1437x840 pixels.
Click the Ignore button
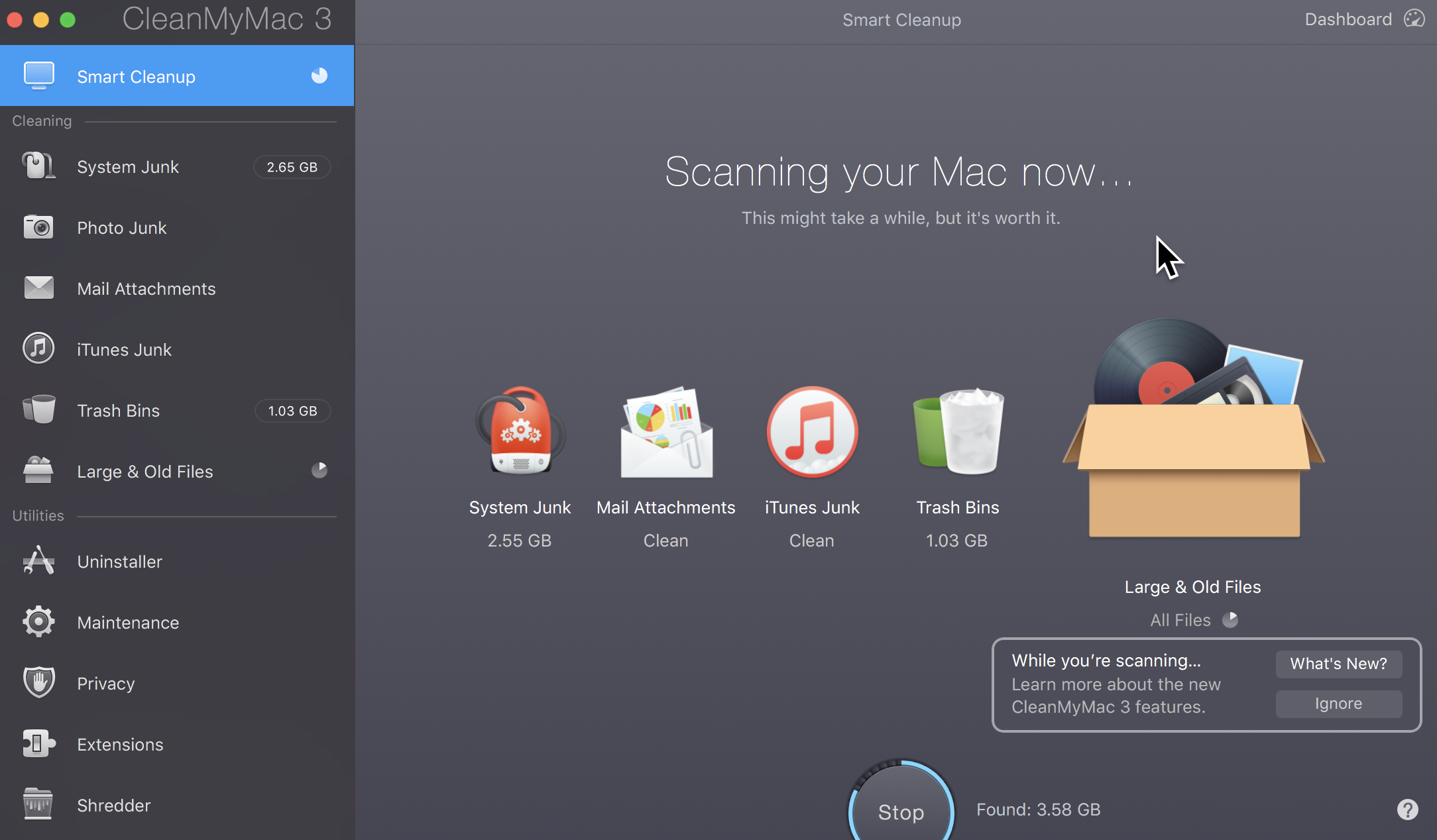point(1338,704)
